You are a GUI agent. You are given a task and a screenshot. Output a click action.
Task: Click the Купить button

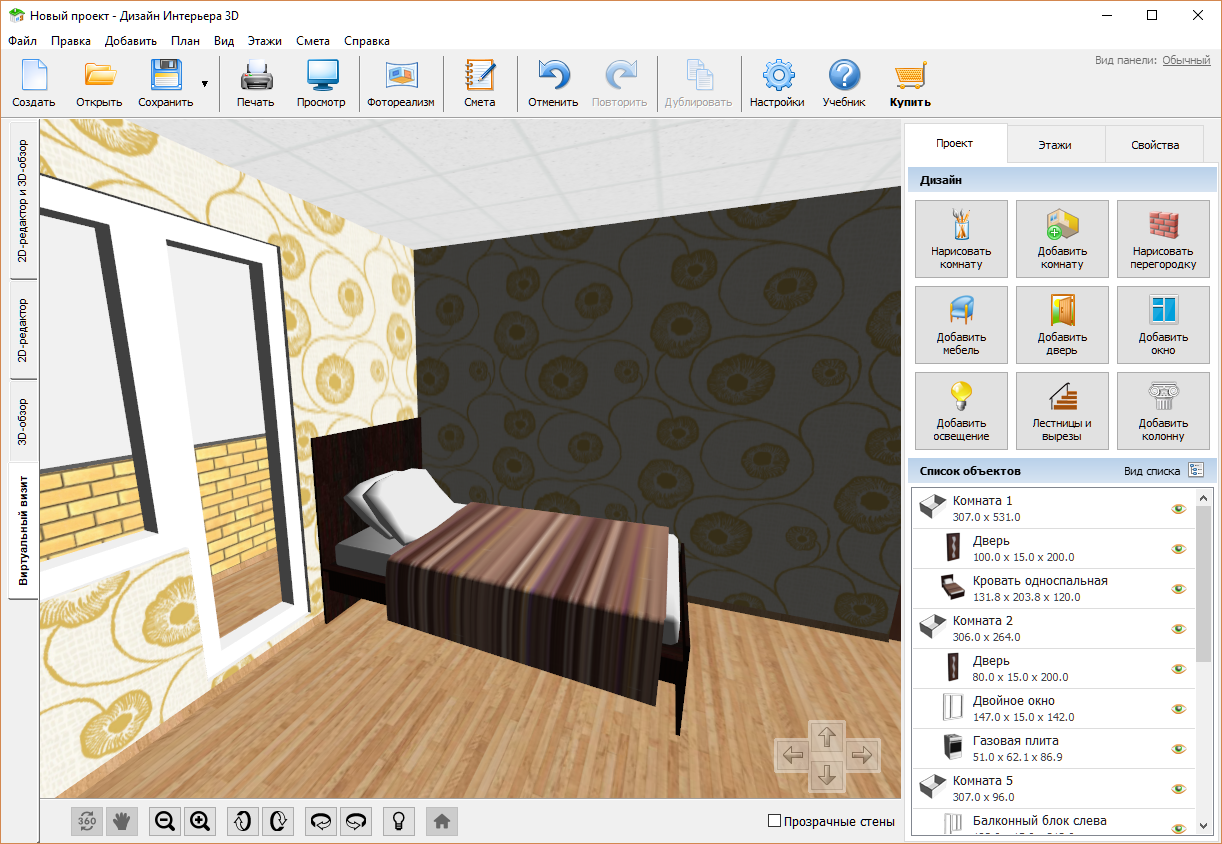click(910, 84)
